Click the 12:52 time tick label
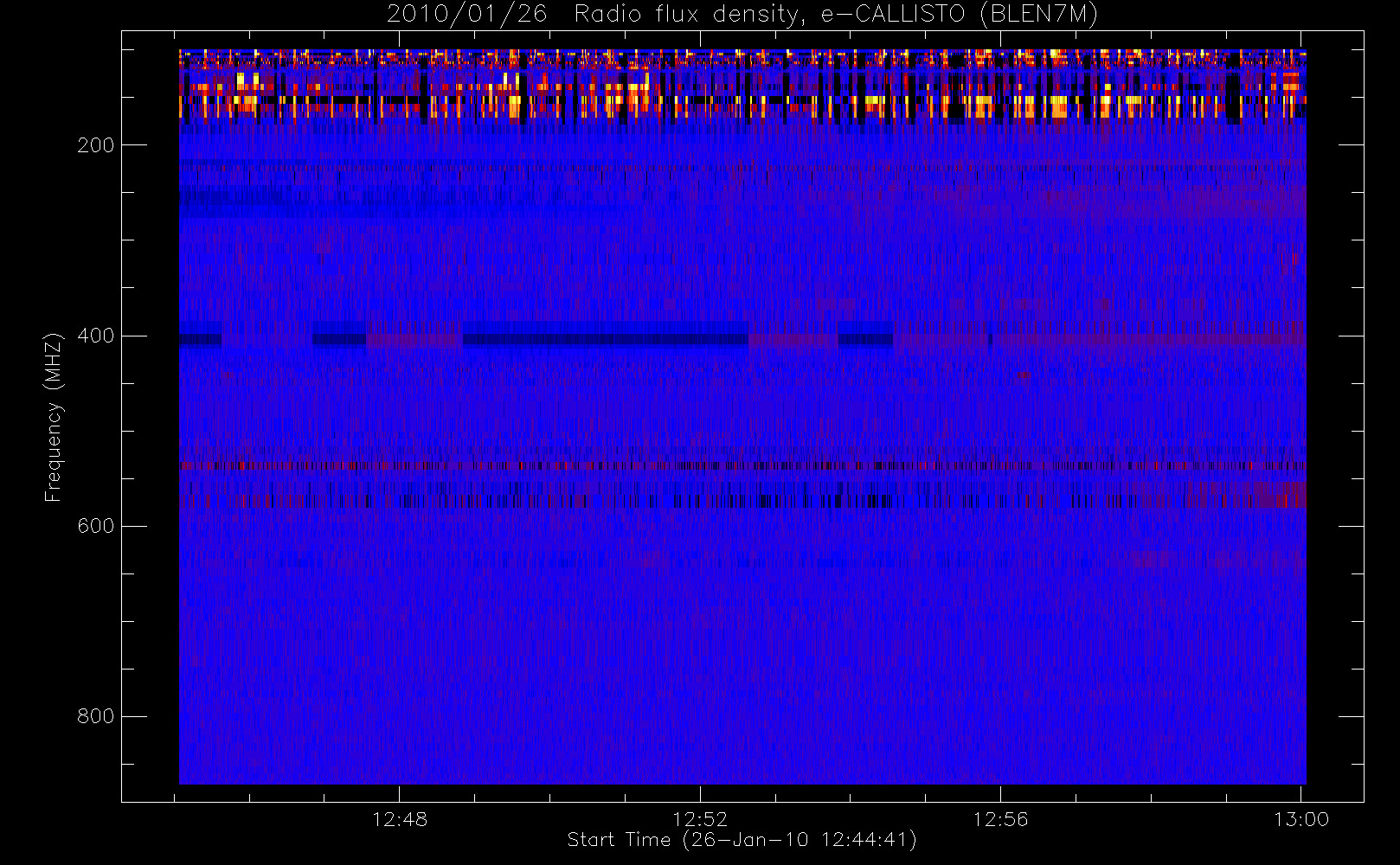The height and width of the screenshot is (865, 1400). pos(700,819)
